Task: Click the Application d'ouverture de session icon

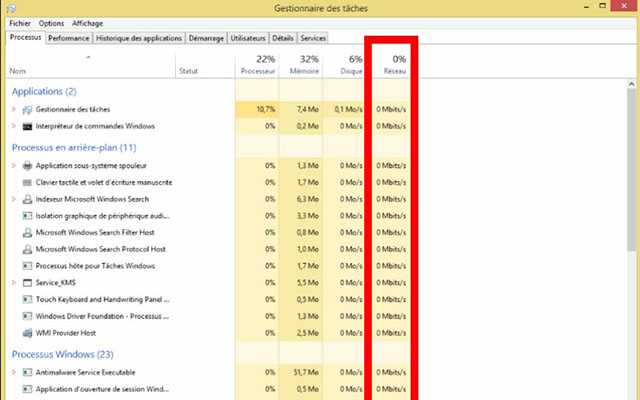Action: click(x=27, y=389)
